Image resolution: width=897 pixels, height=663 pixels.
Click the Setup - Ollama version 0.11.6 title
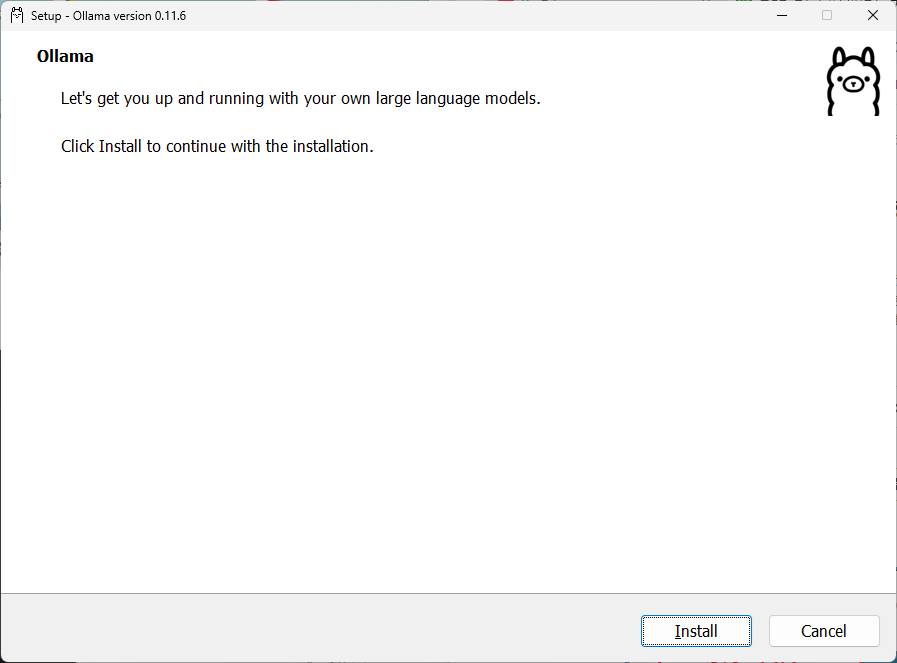[x=108, y=16]
